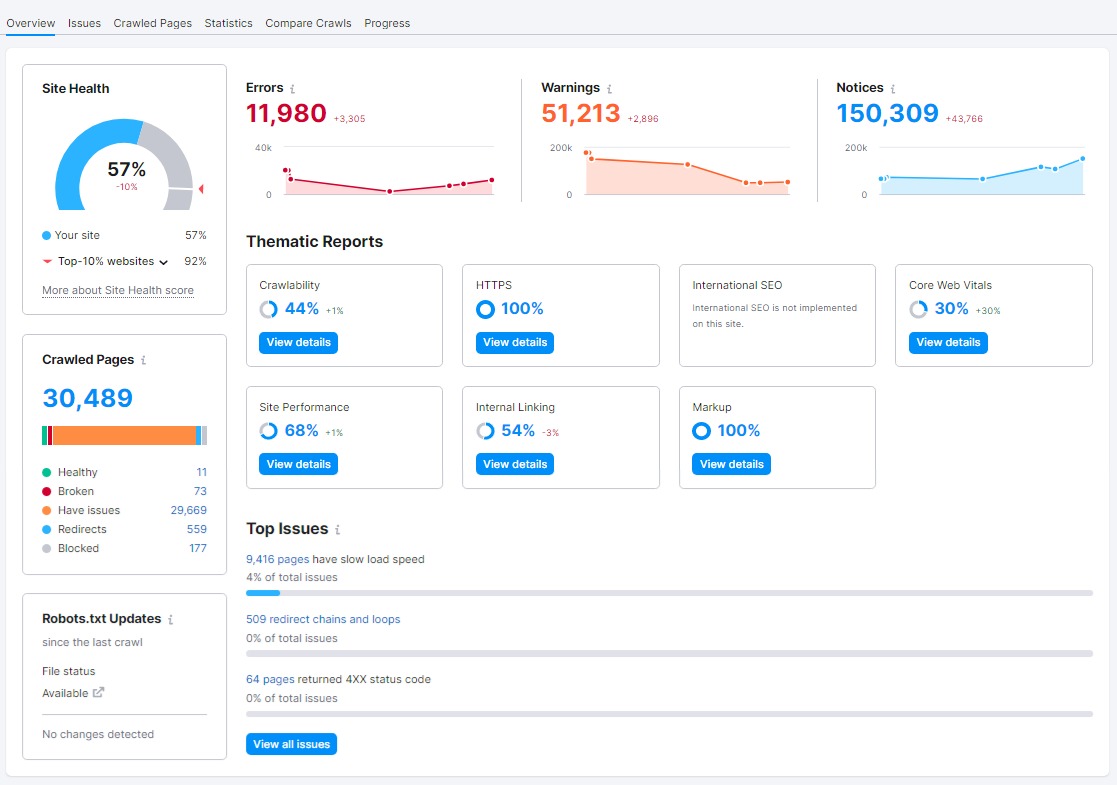The height and width of the screenshot is (785, 1117).
Task: Click the Errors total 11,980
Action: 286,113
